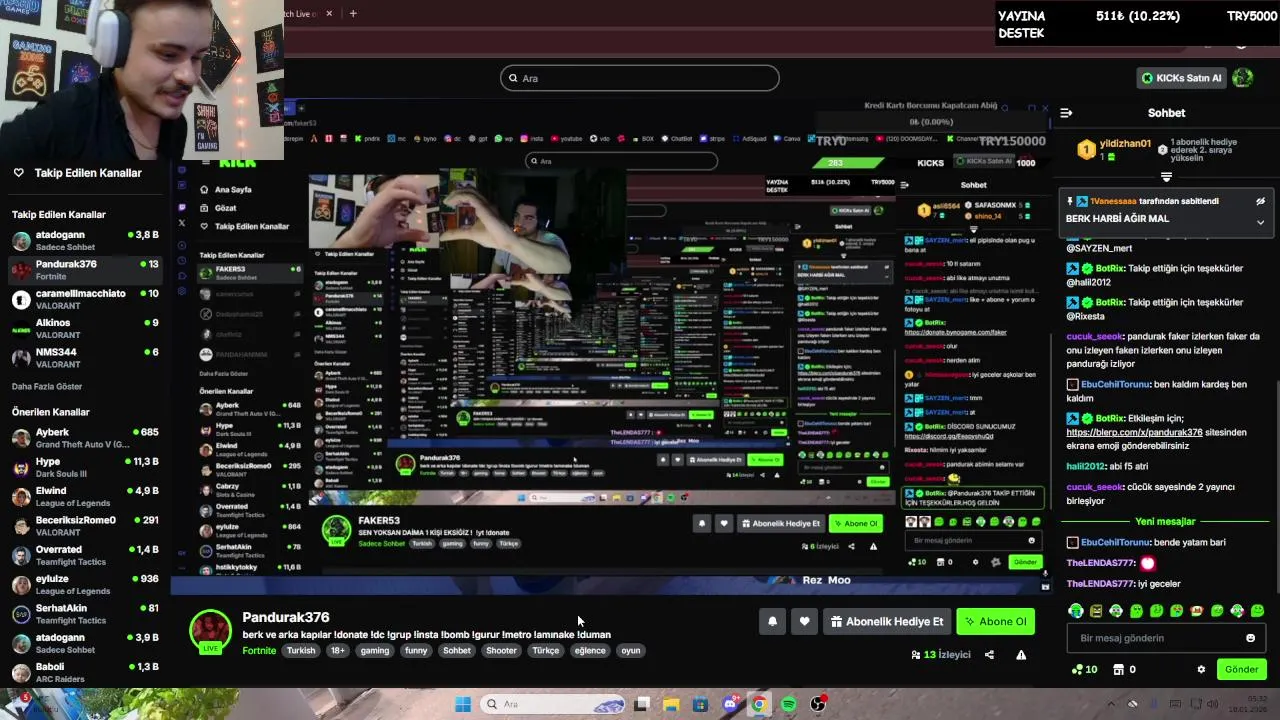The width and height of the screenshot is (1280, 720).
Task: Open Spotify from the taskbar
Action: 788,704
